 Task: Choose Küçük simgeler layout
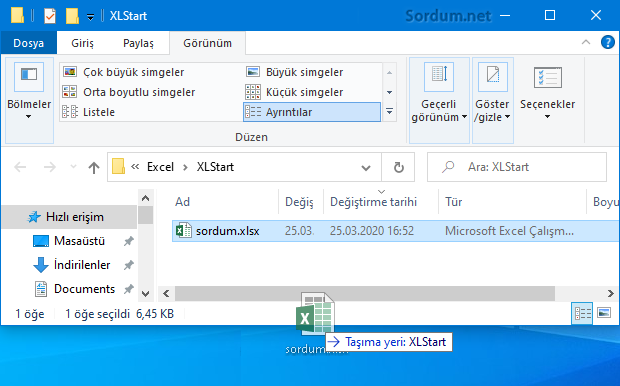coord(294,92)
